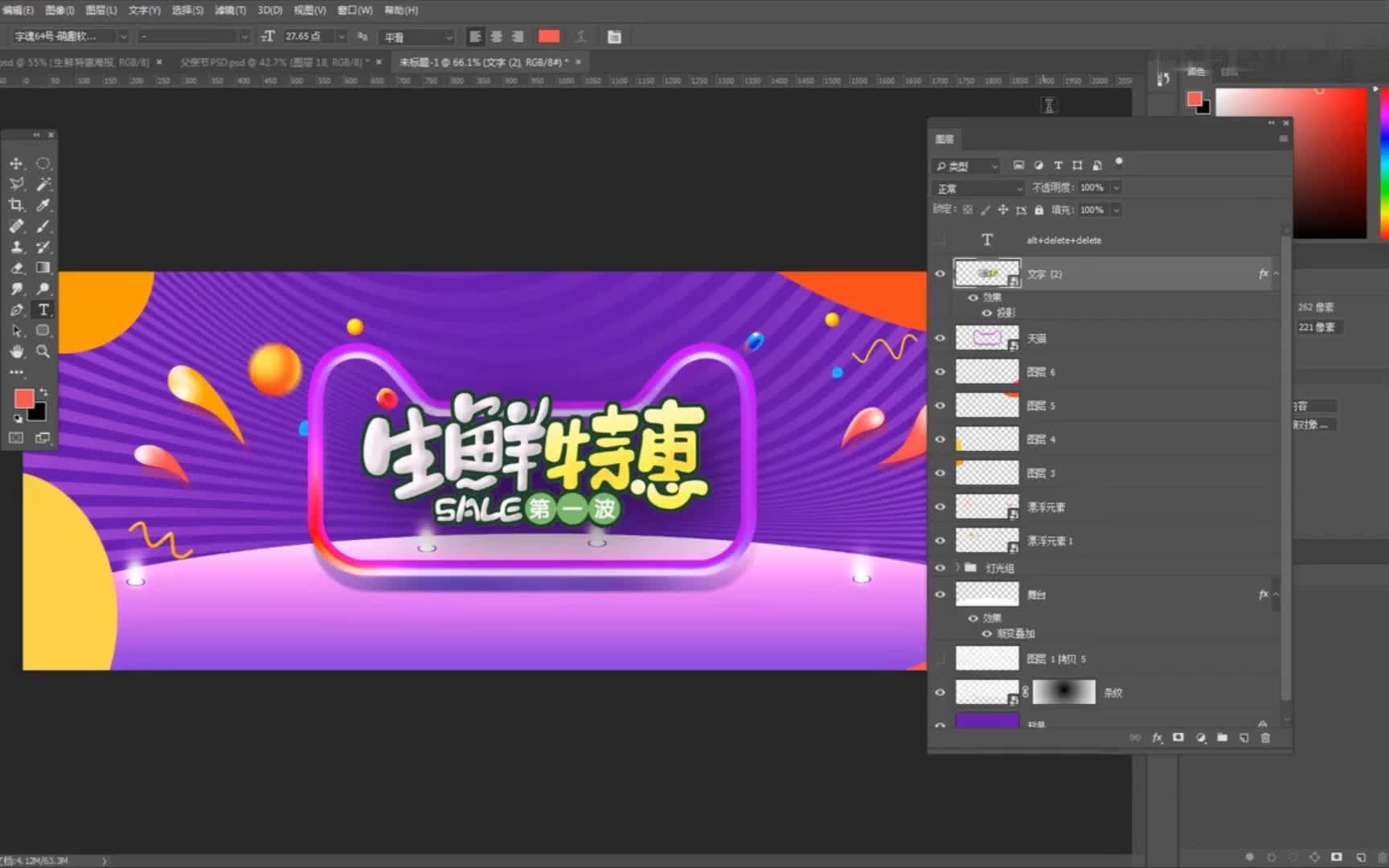Screen dimensions: 1389x868
Task: Open the 文字(Y) menu
Action: 145,10
